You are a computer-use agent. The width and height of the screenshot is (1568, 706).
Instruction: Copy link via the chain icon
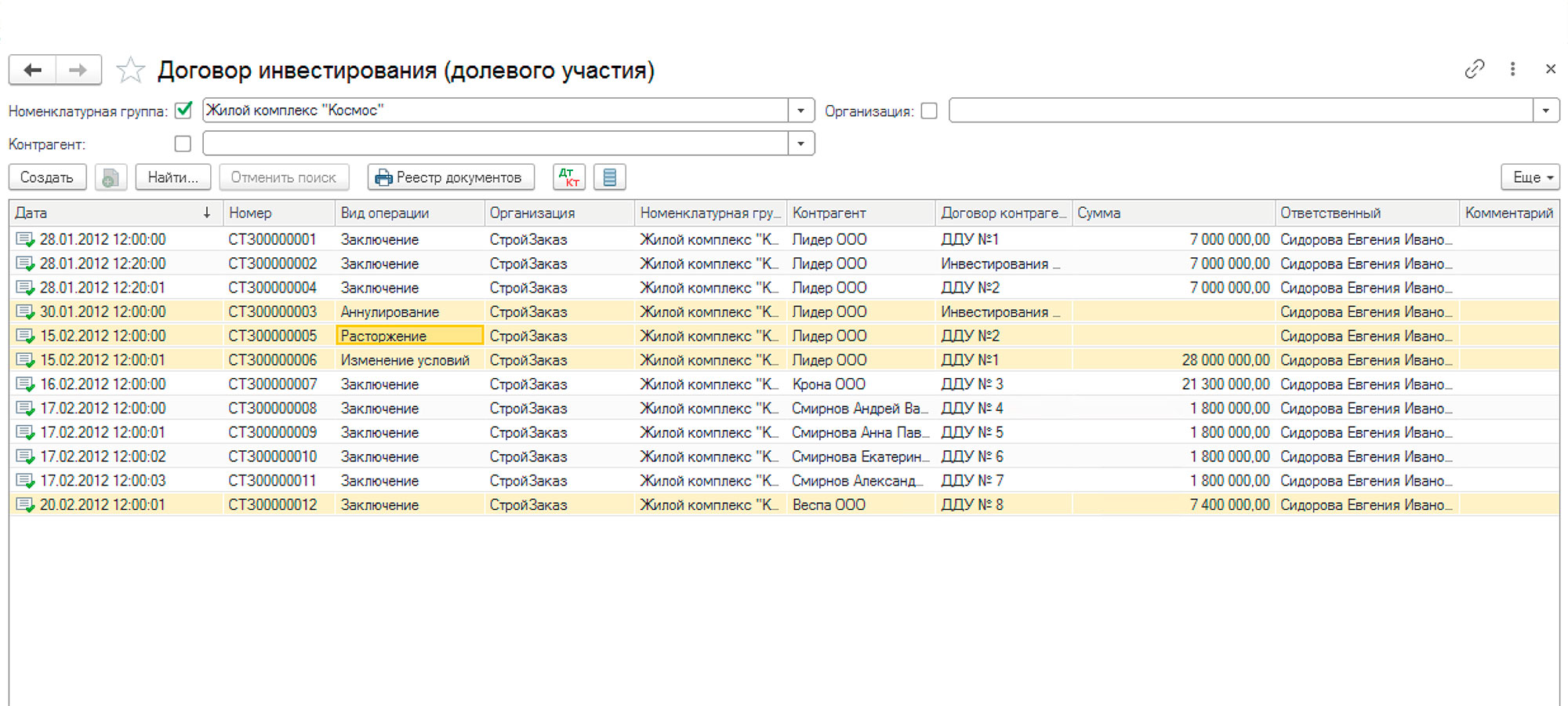[1474, 69]
